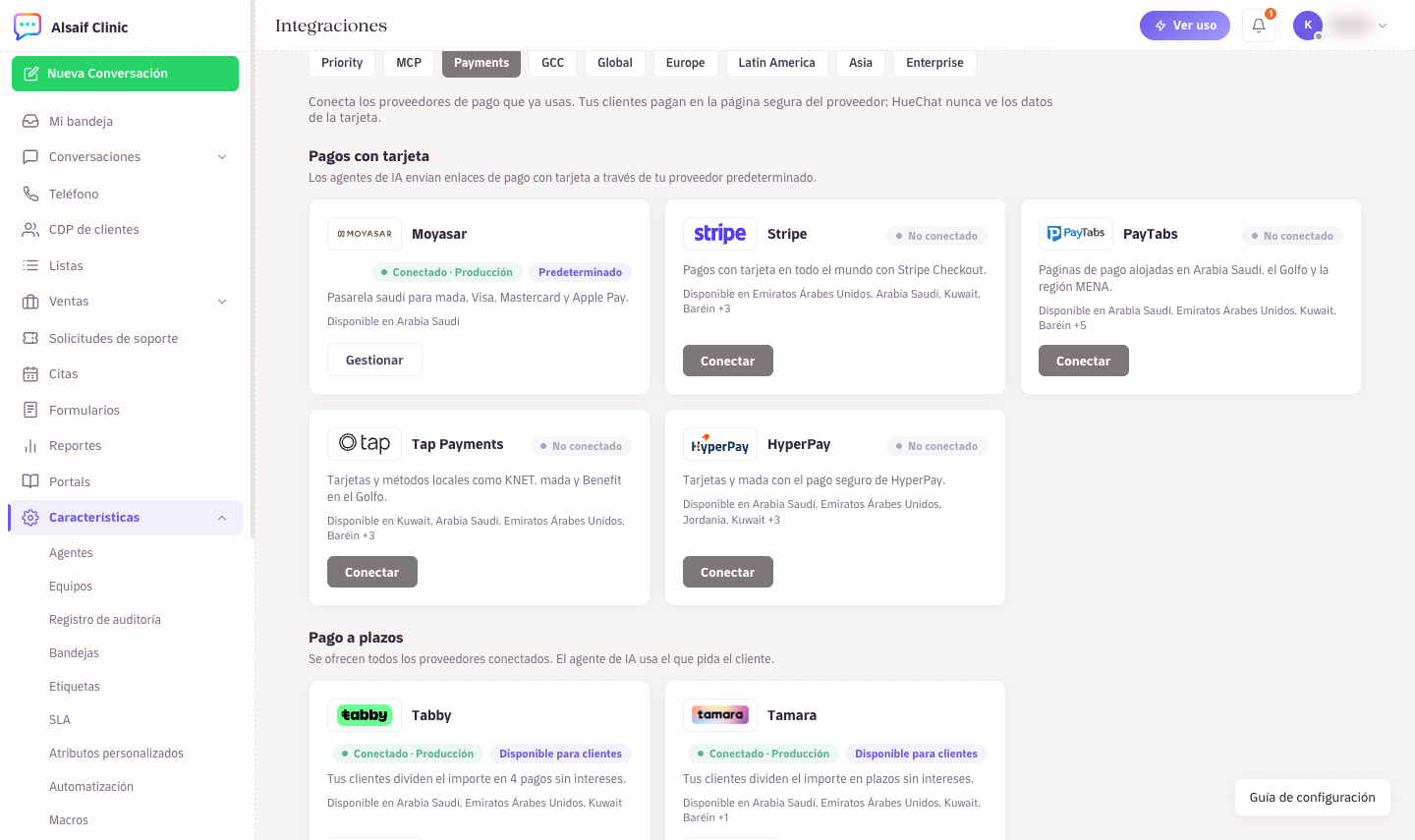Open the Guía de configuración panel

(x=1313, y=797)
